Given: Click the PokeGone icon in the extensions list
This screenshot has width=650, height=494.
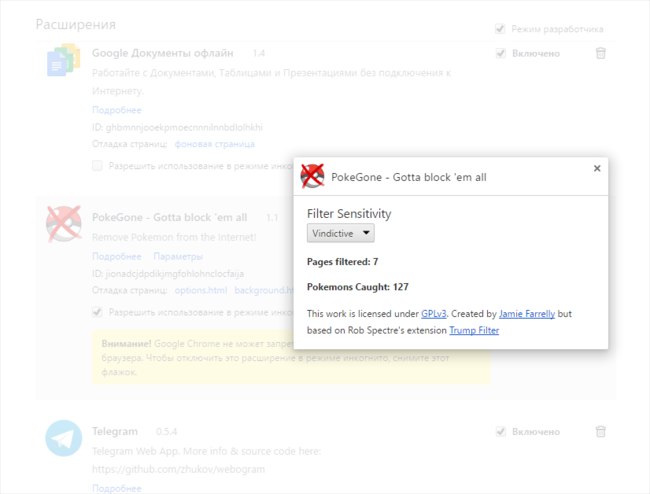Looking at the screenshot, I should [63, 224].
